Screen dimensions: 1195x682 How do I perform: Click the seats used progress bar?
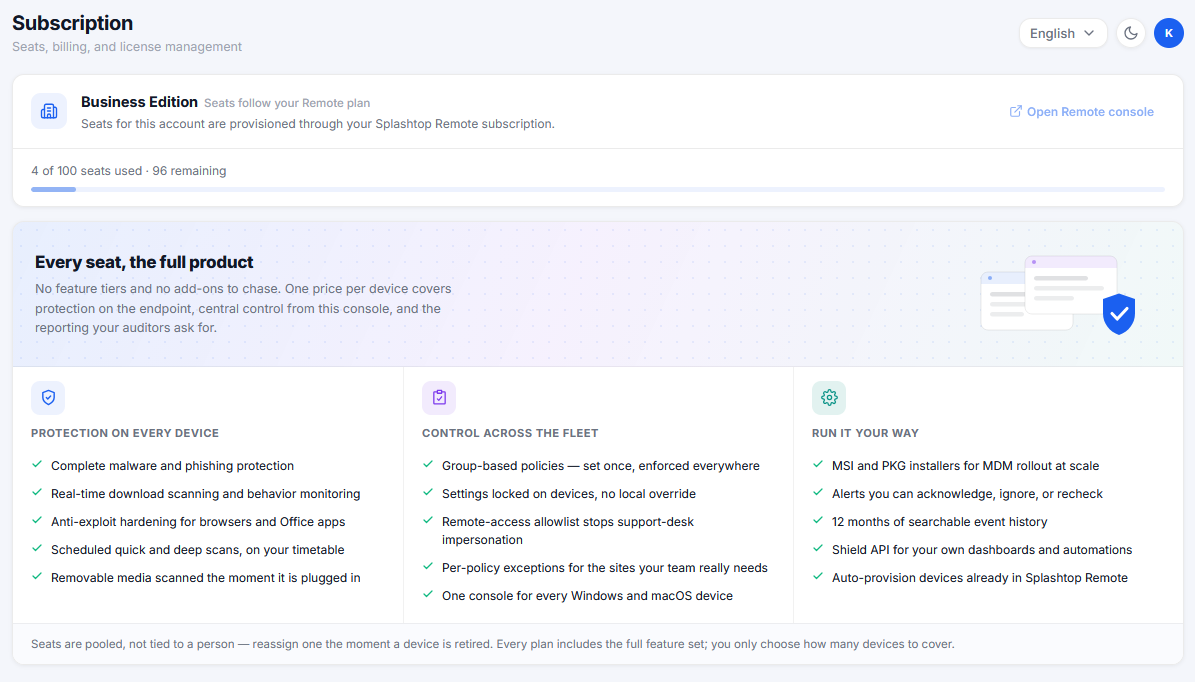point(598,189)
